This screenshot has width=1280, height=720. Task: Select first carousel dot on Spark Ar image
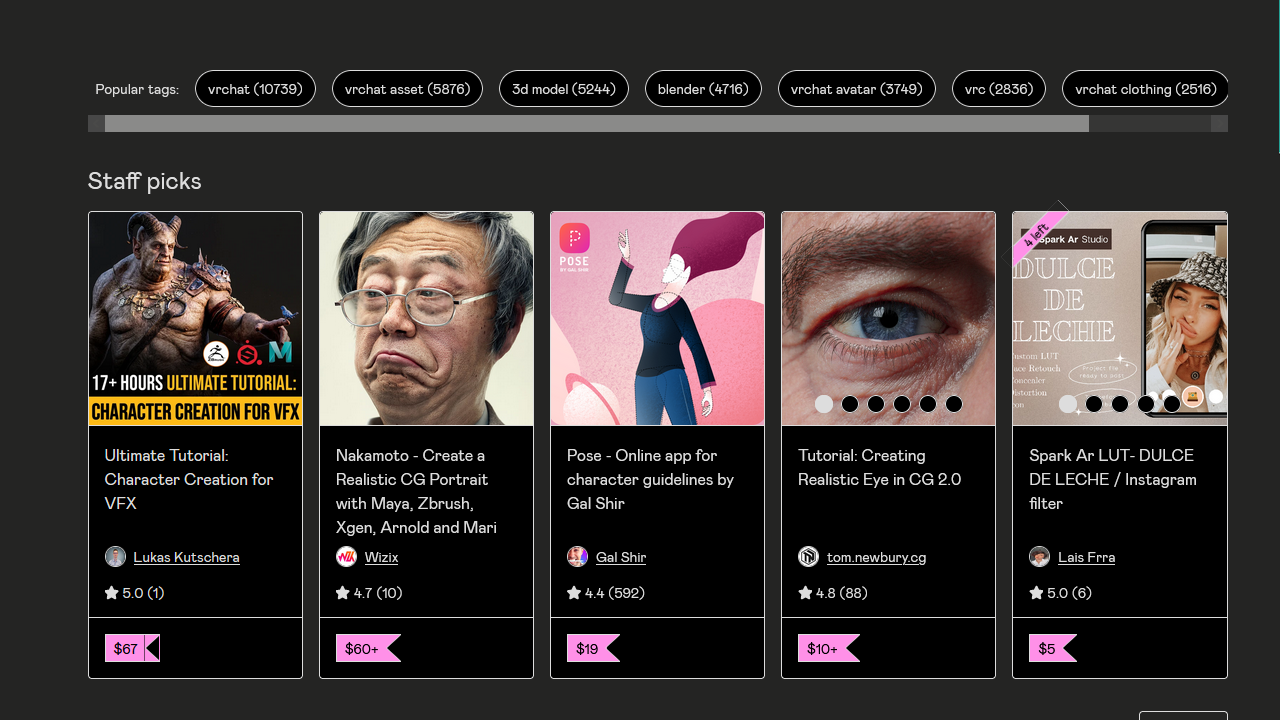click(1068, 404)
